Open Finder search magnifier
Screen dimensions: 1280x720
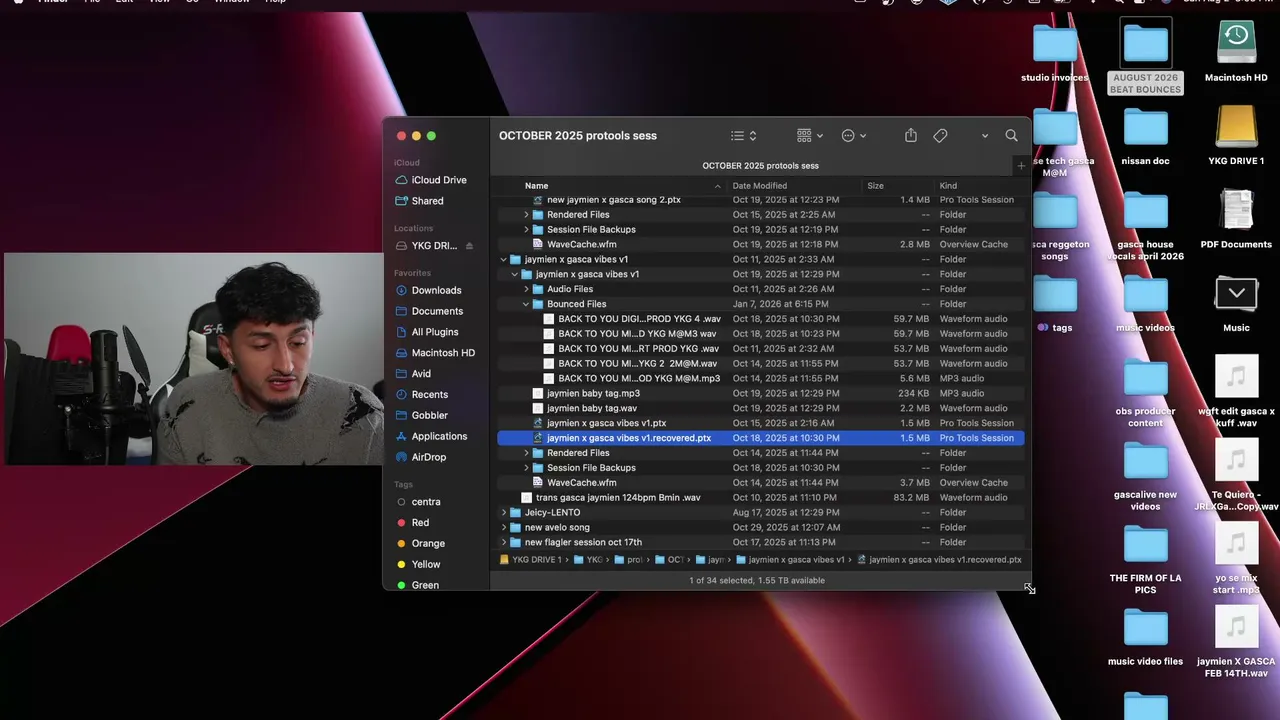(1011, 136)
